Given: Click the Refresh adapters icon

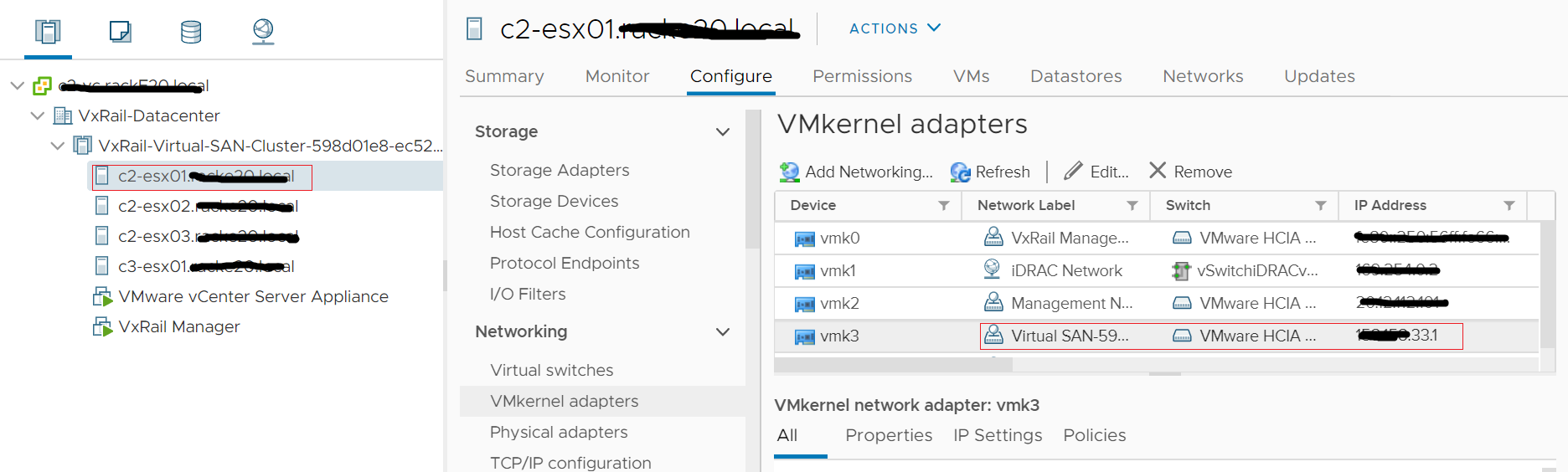Looking at the screenshot, I should pos(960,172).
